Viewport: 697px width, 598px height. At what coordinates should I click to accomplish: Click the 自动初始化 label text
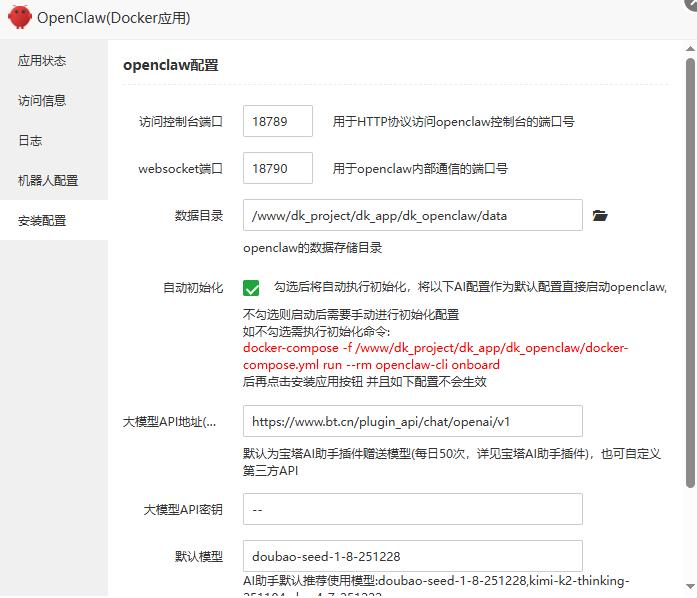(193, 288)
